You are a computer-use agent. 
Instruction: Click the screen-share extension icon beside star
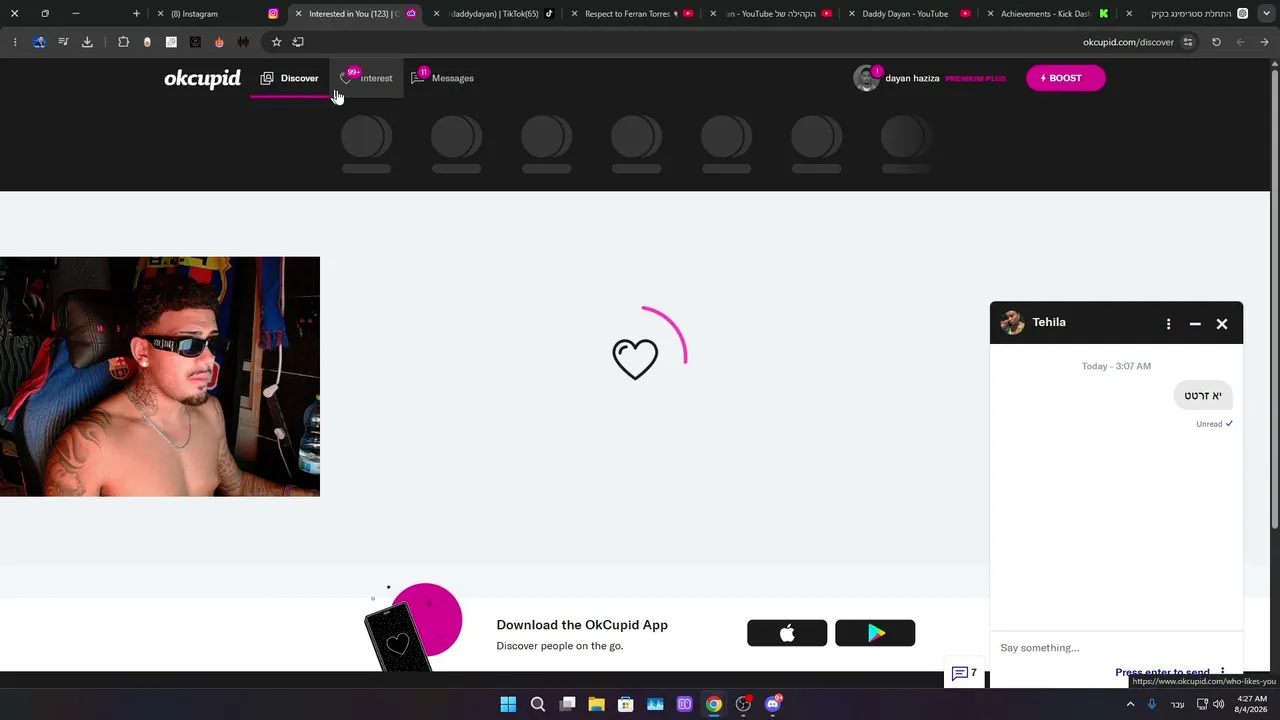(298, 42)
